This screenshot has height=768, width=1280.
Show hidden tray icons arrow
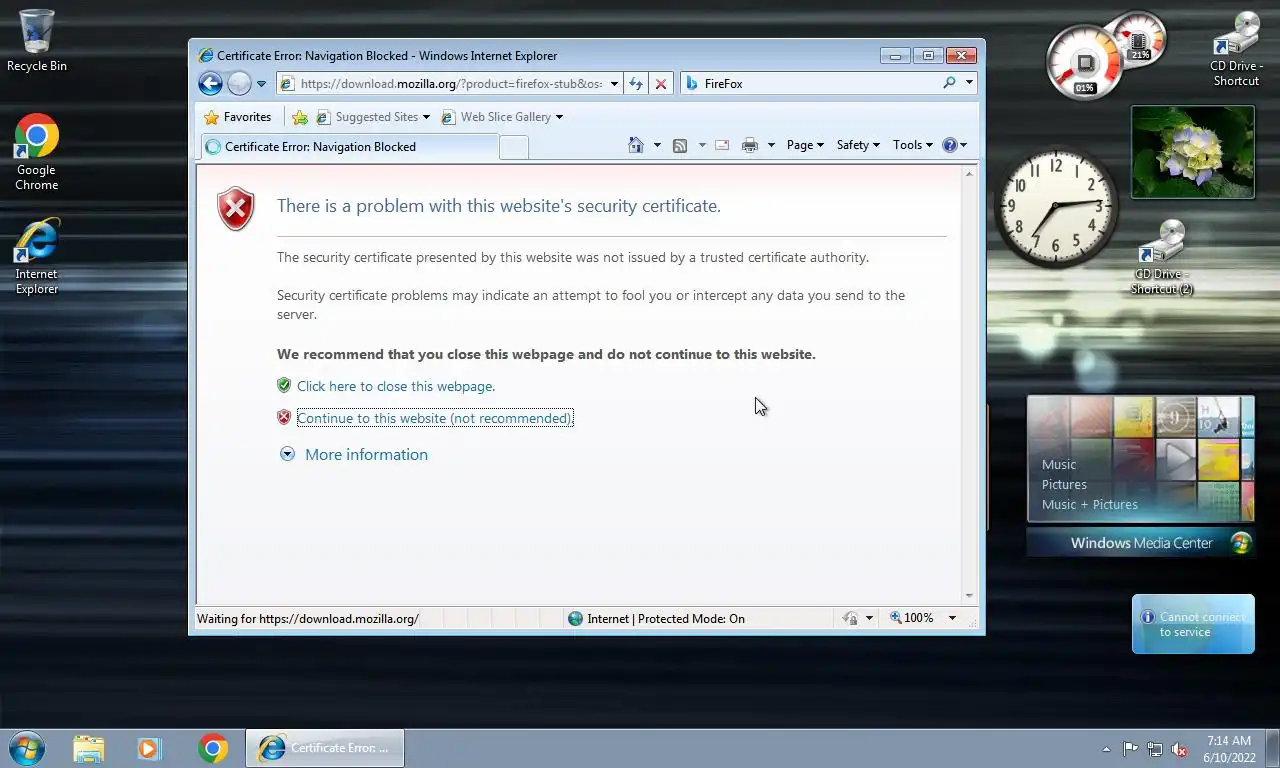coord(1106,749)
